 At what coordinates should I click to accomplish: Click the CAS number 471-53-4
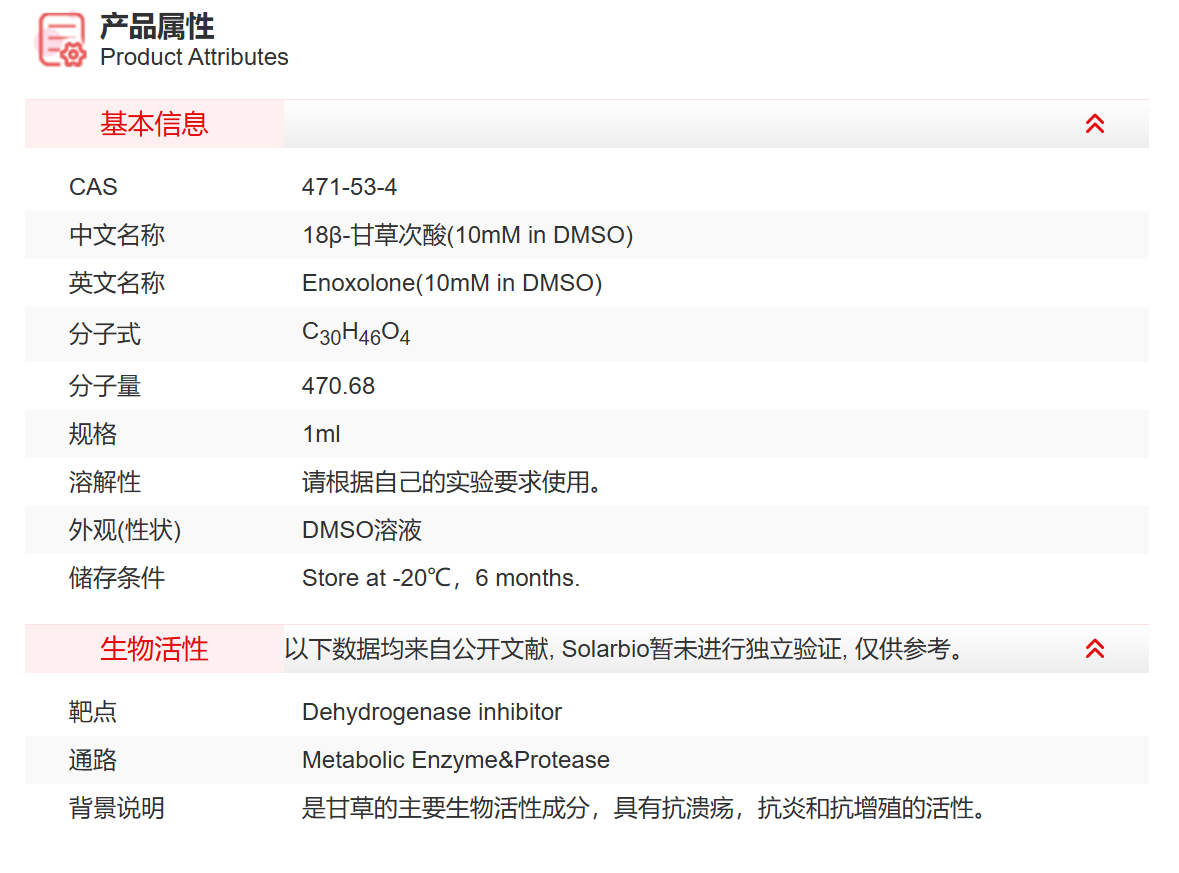pos(349,187)
